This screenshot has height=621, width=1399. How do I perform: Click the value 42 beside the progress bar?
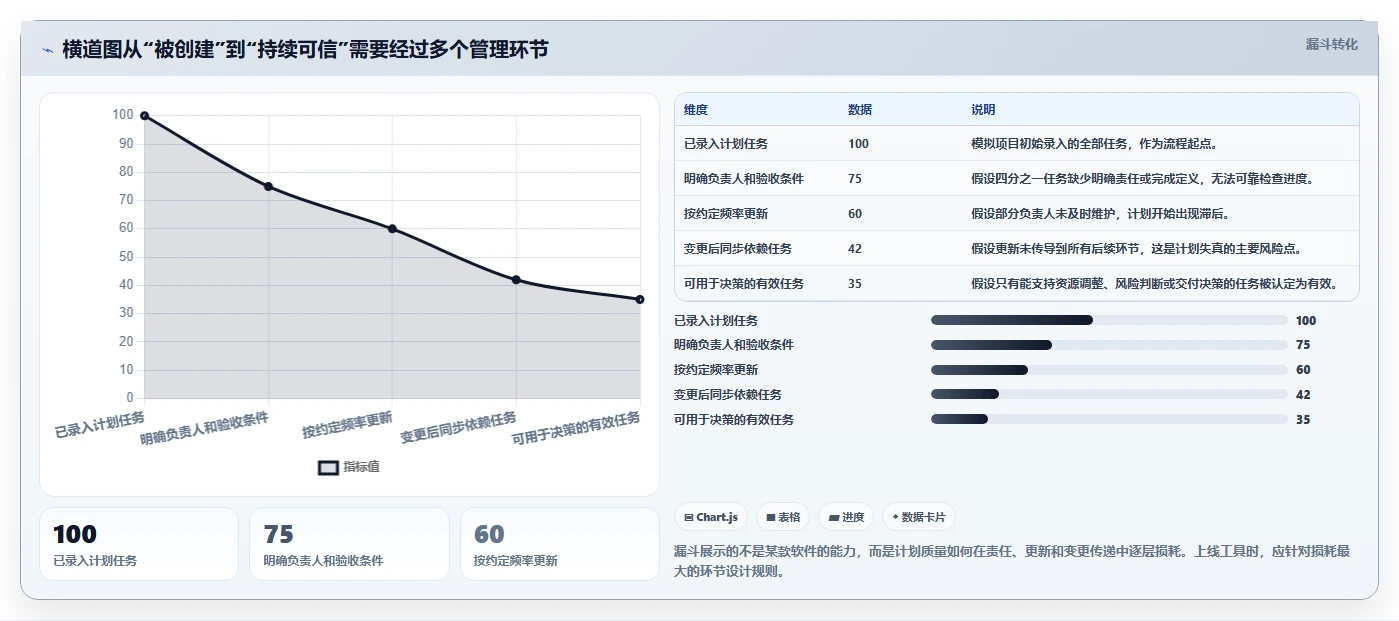pyautogui.click(x=1303, y=395)
